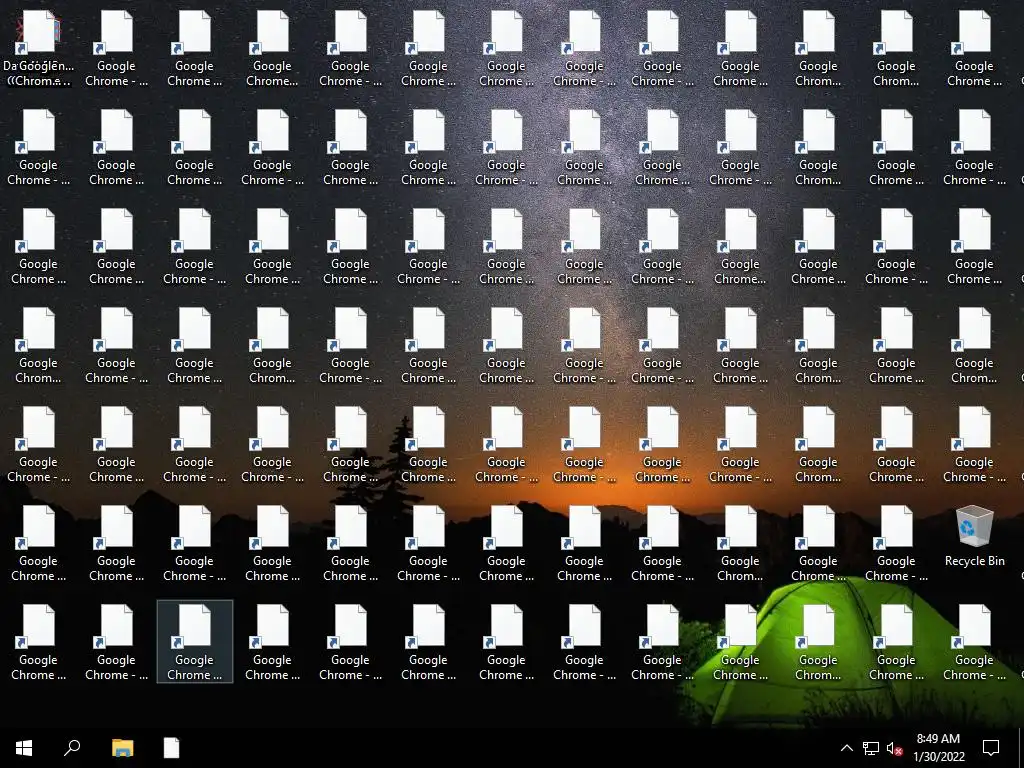This screenshot has width=1024, height=768.
Task: Open network status tray icon
Action: 871,748
